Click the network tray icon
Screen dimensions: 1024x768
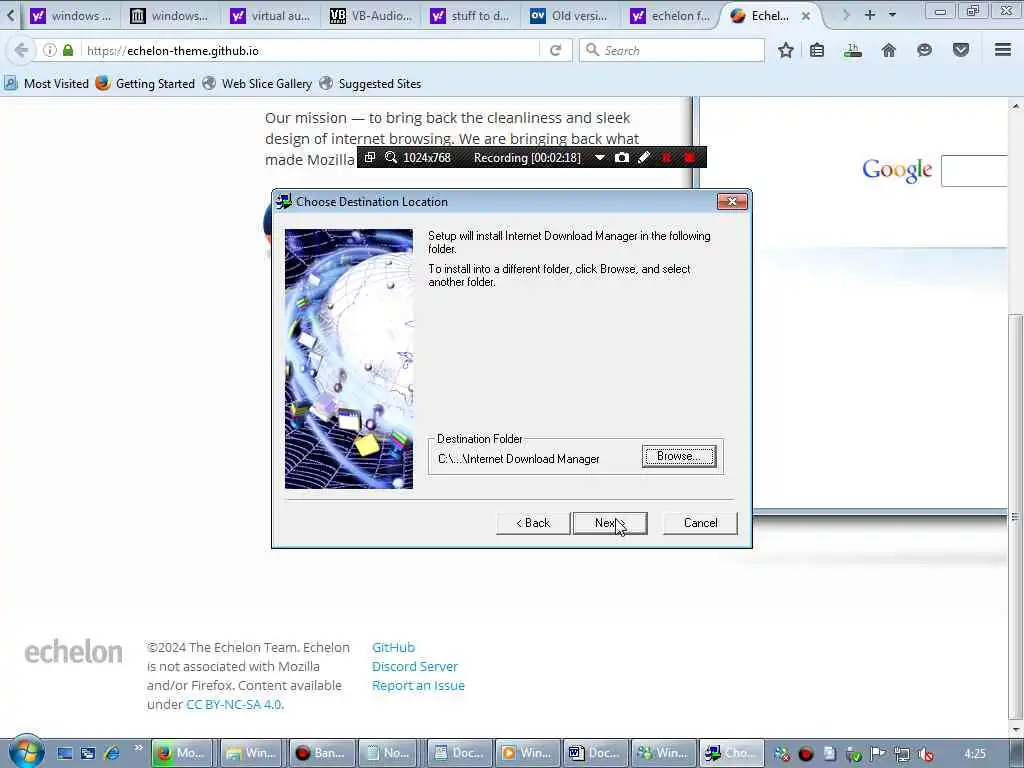click(902, 754)
